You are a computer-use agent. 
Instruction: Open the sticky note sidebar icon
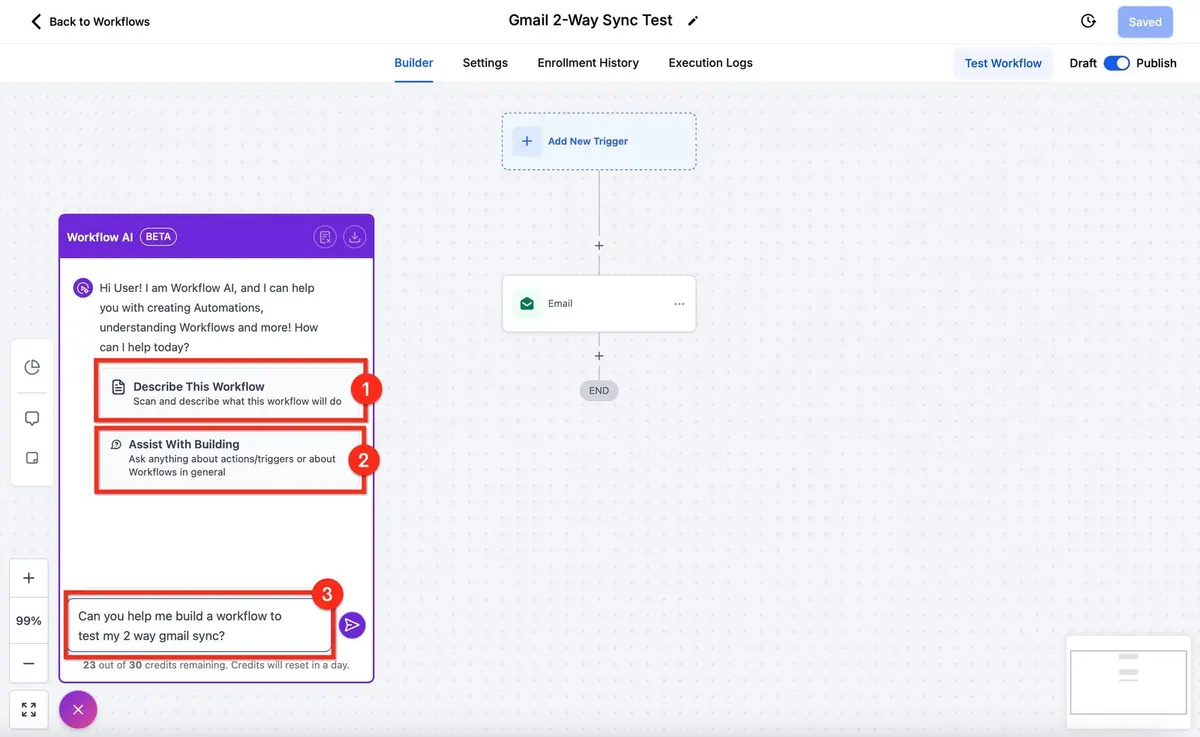click(x=32, y=458)
